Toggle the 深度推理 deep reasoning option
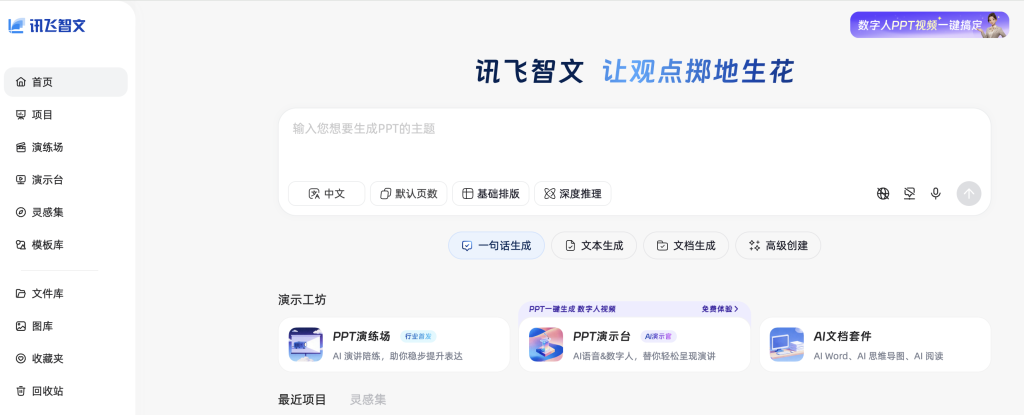Screen dimensions: 1024x415 [572, 194]
